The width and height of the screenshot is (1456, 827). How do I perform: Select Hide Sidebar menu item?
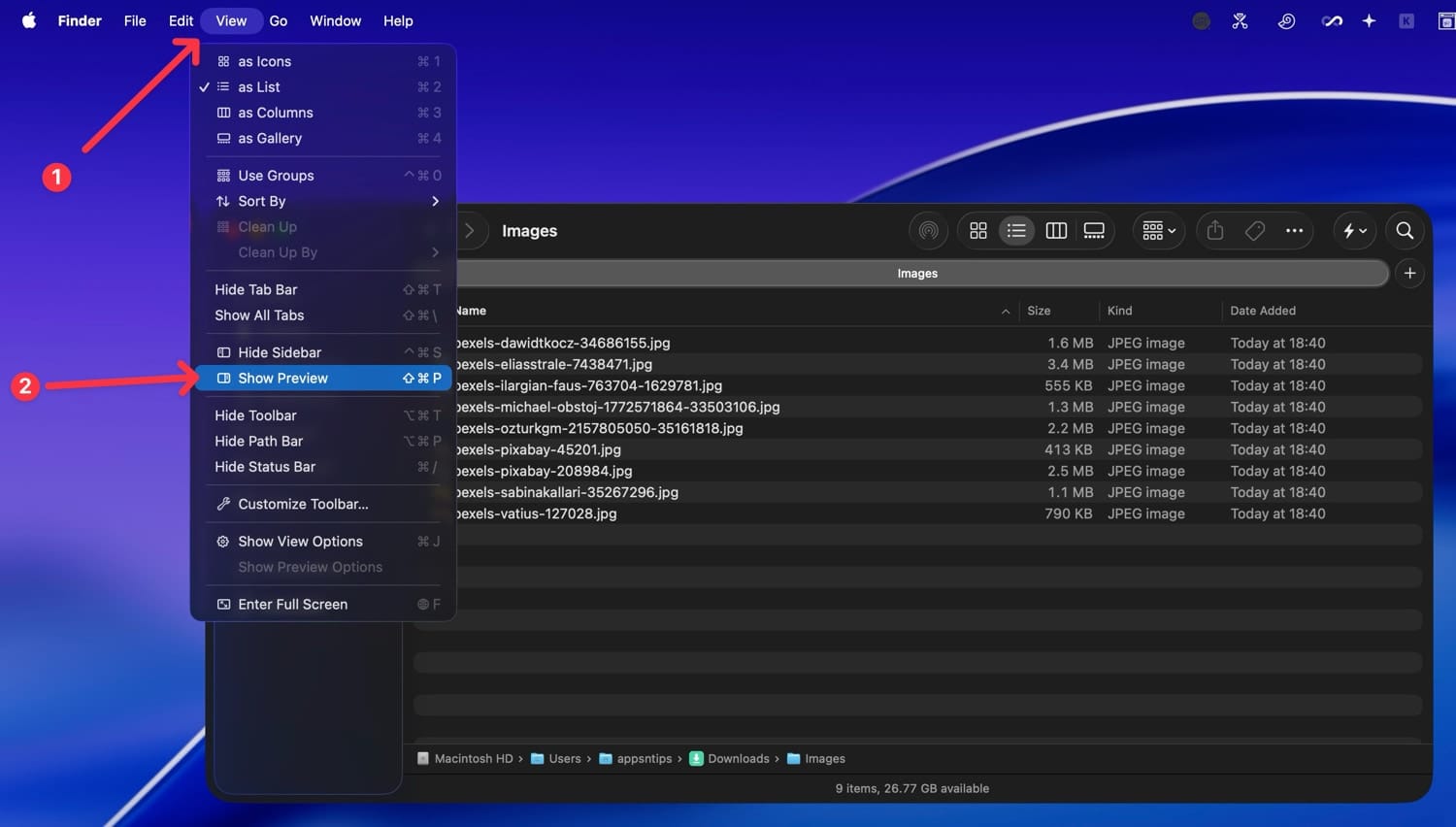pyautogui.click(x=324, y=352)
